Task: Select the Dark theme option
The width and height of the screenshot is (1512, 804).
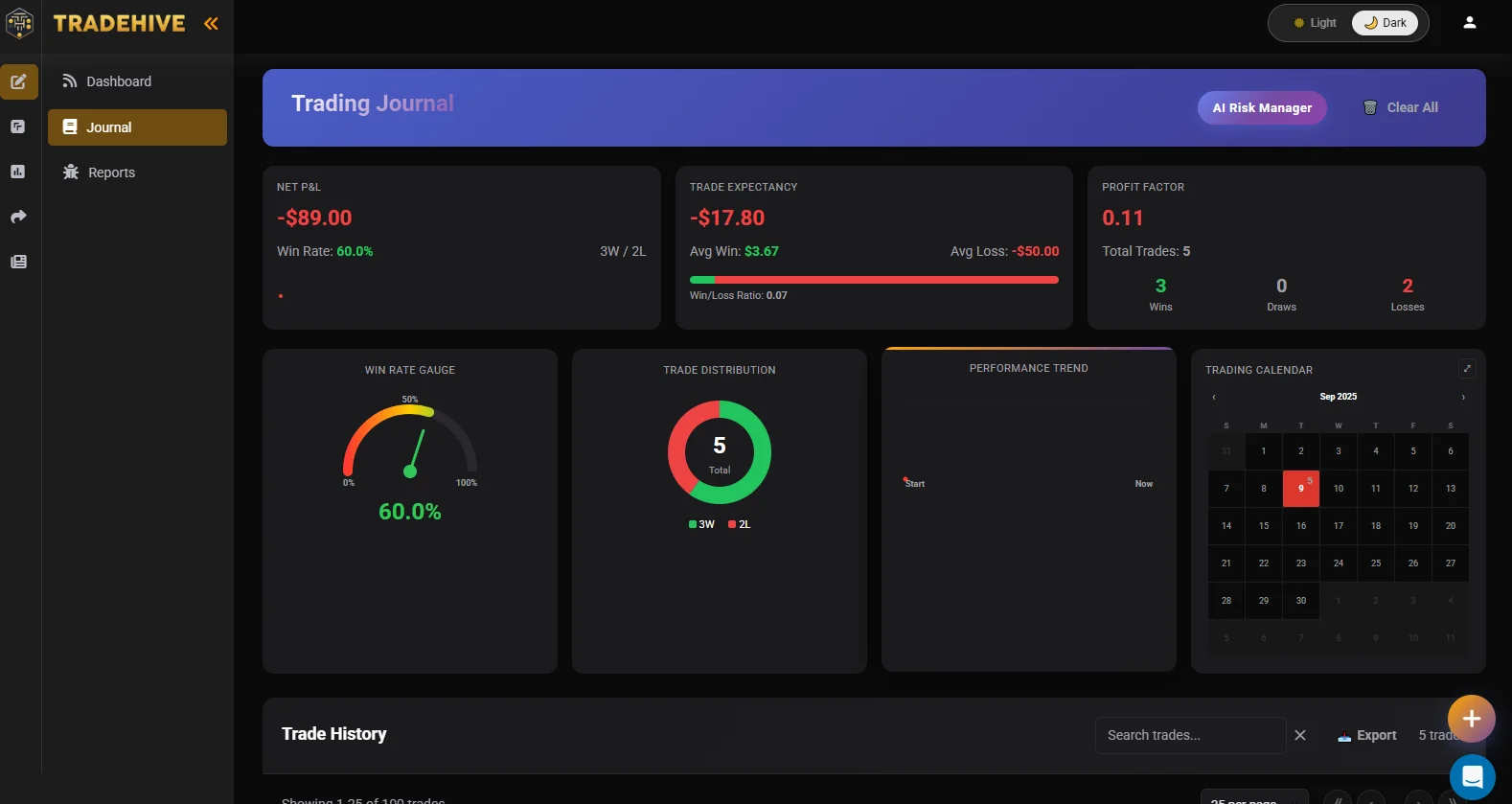Action: (x=1386, y=23)
